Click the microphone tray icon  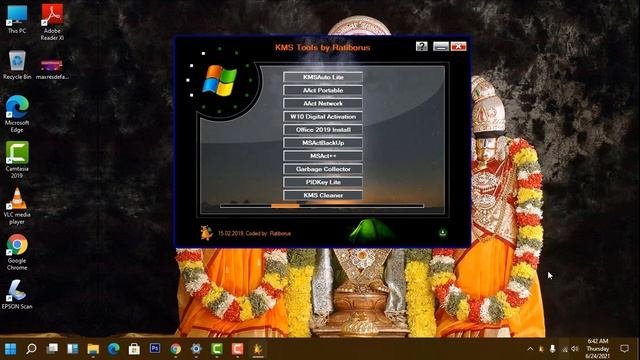pos(553,349)
